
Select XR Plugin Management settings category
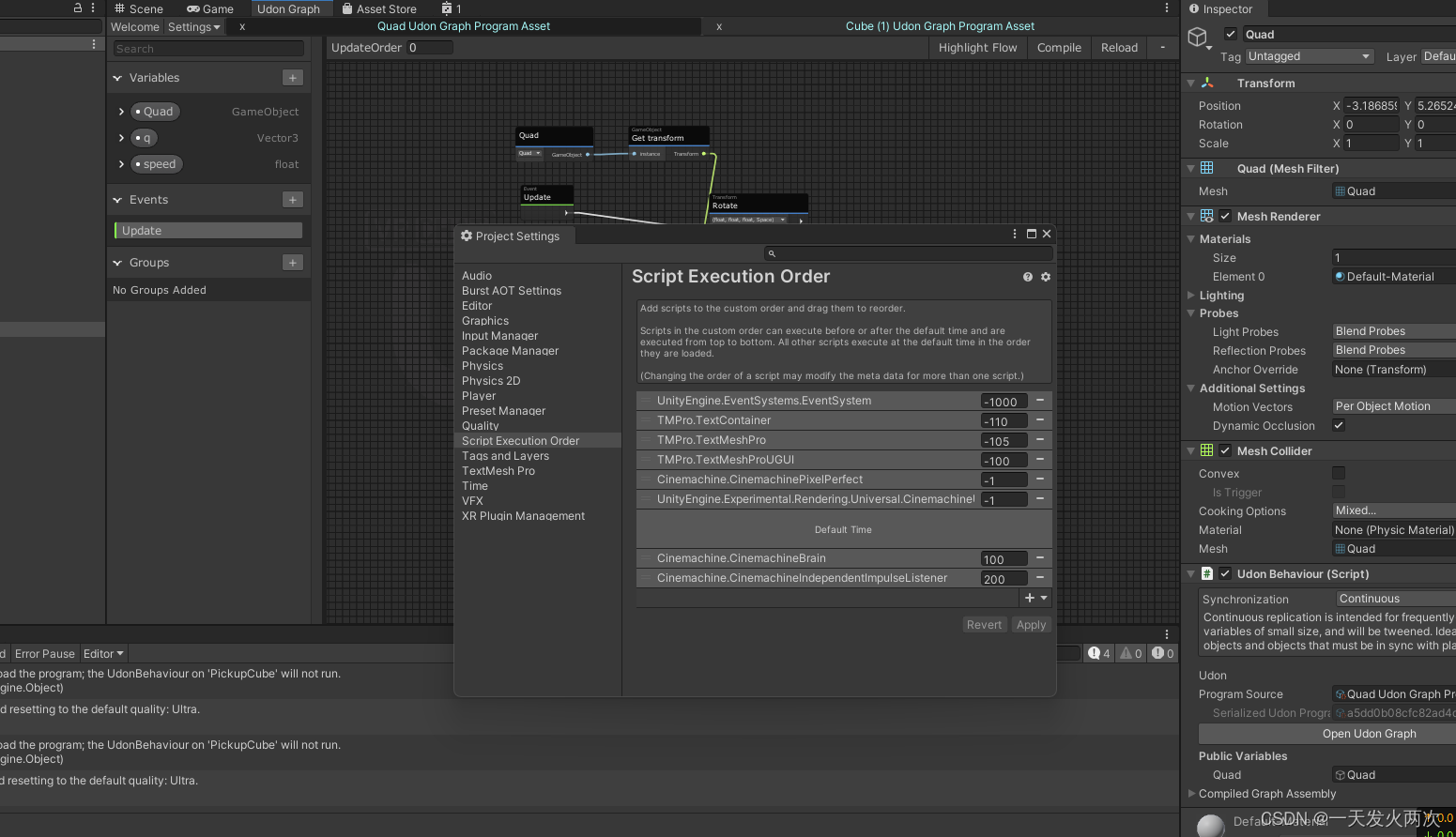(523, 516)
